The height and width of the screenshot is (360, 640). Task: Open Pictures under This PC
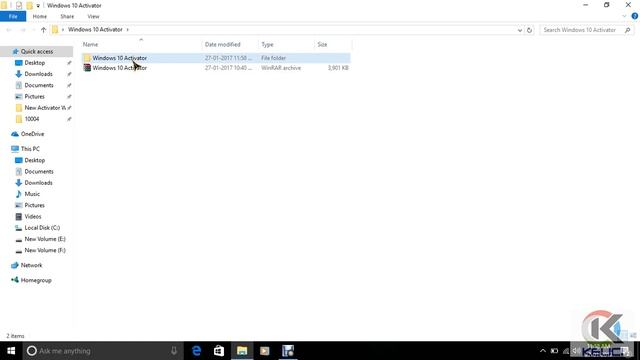(x=34, y=205)
